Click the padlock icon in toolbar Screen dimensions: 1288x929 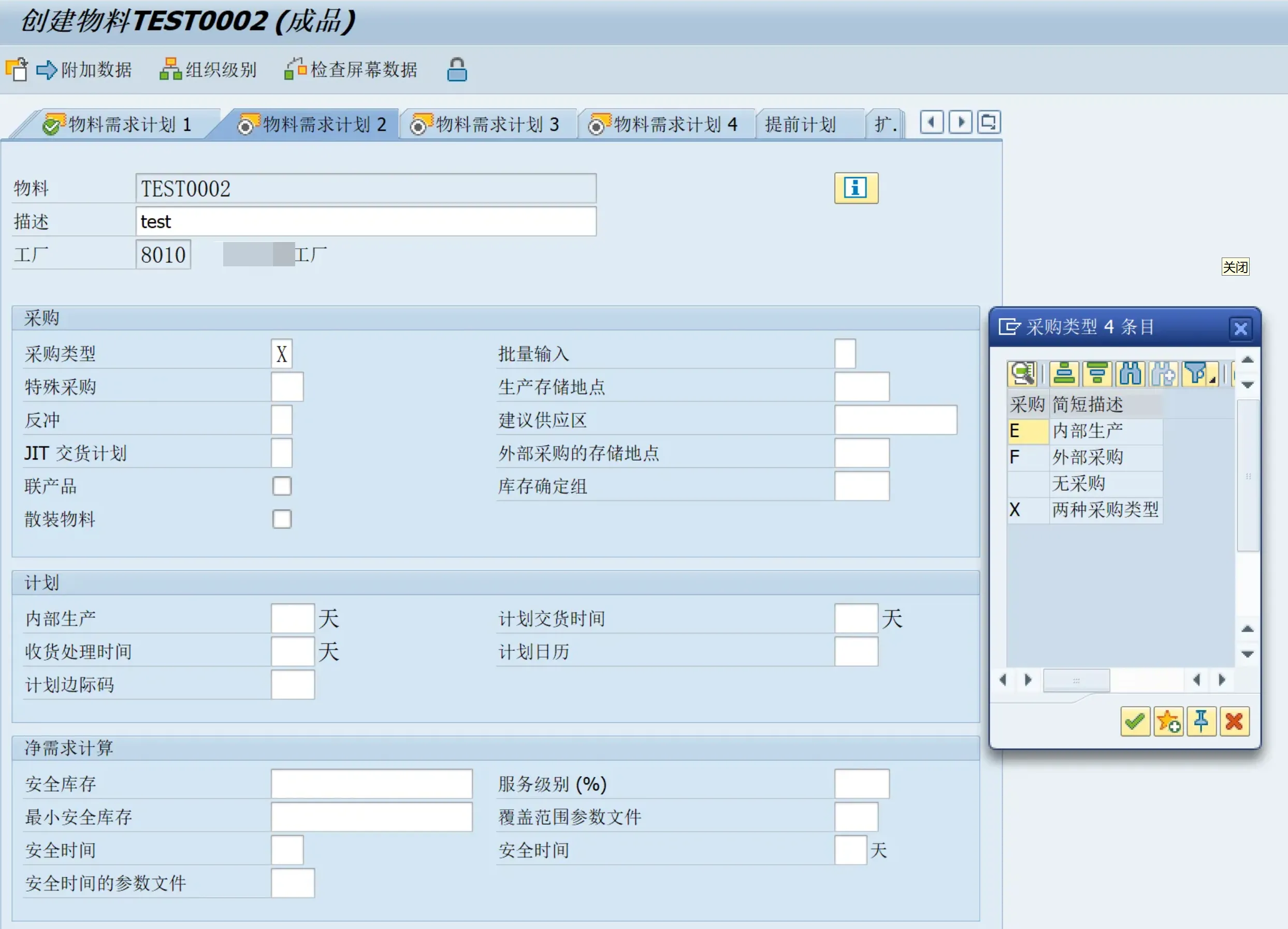(457, 70)
